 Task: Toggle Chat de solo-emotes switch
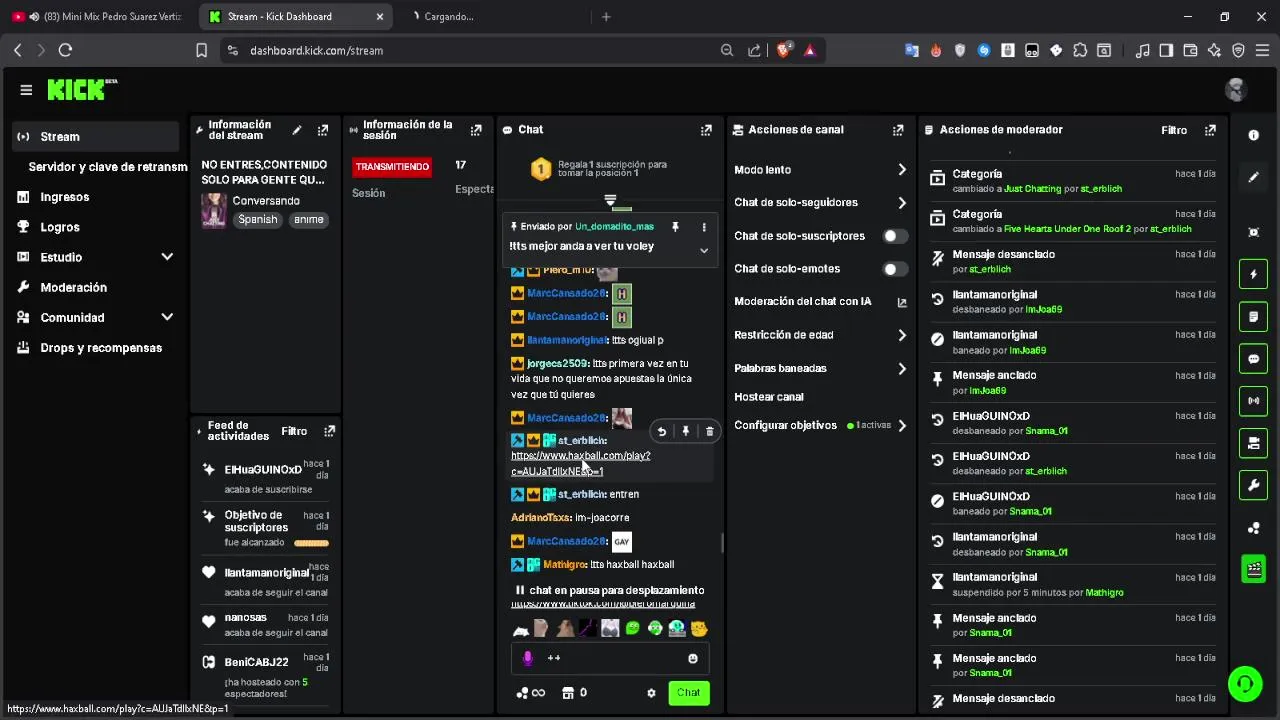(x=895, y=269)
